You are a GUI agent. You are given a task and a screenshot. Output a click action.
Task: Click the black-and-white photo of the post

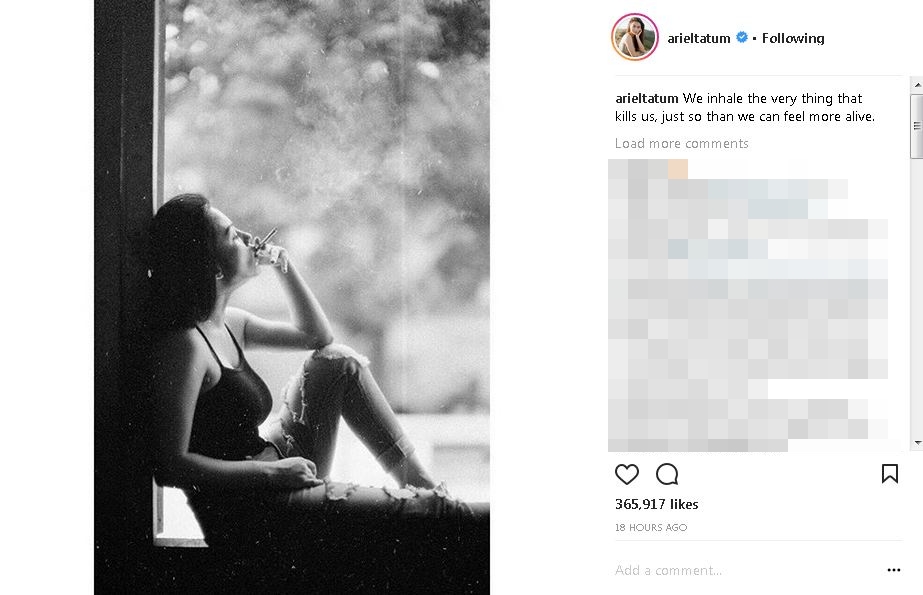[x=291, y=297]
